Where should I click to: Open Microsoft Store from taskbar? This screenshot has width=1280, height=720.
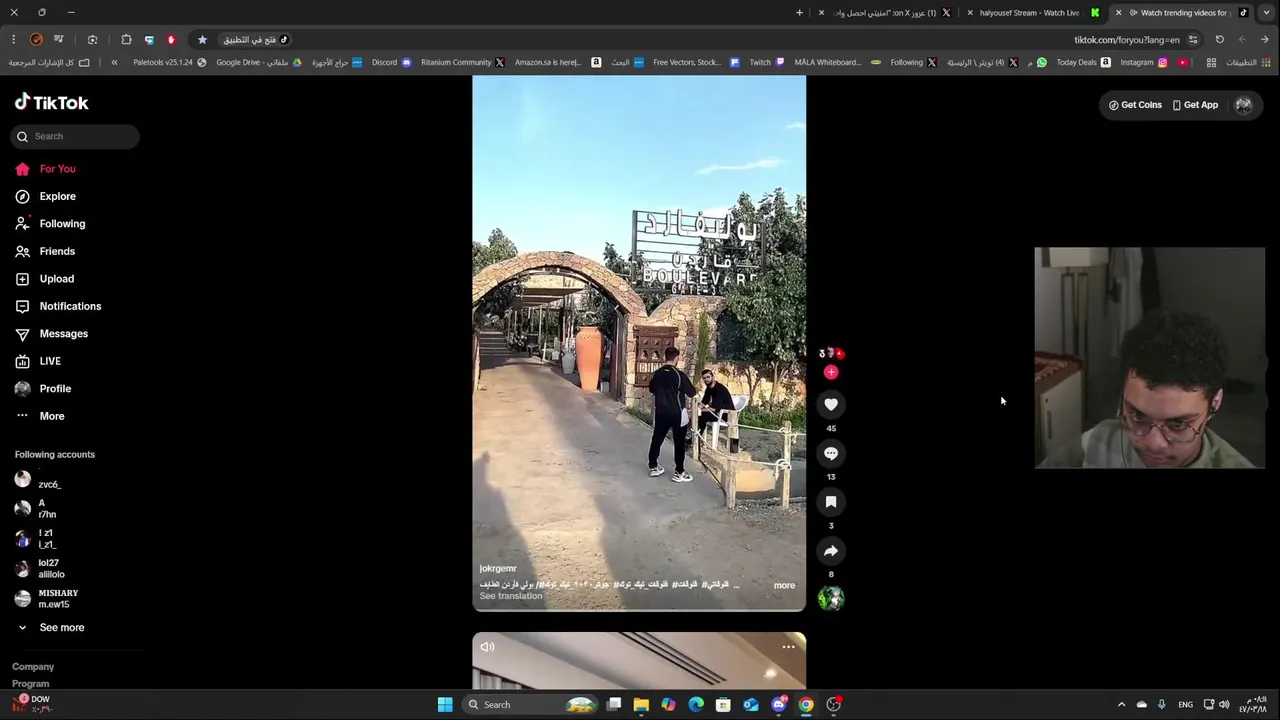[723, 705]
